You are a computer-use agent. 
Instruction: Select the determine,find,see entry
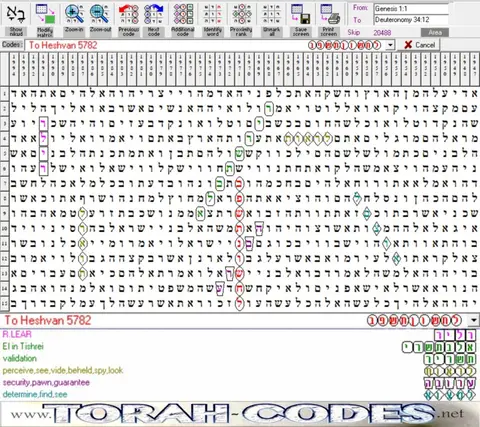coord(35,394)
